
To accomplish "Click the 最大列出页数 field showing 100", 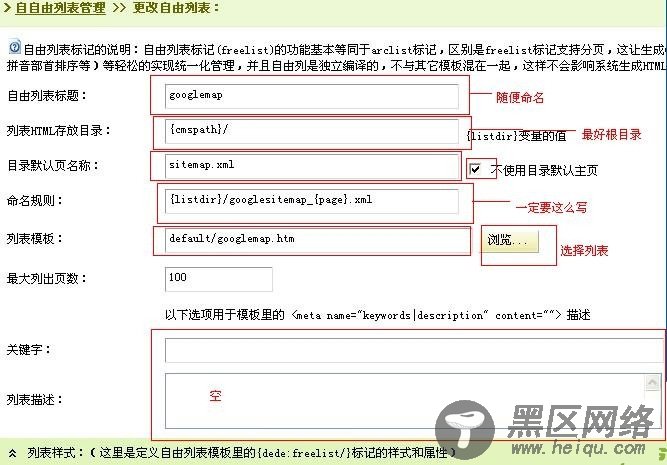I will pos(219,279).
